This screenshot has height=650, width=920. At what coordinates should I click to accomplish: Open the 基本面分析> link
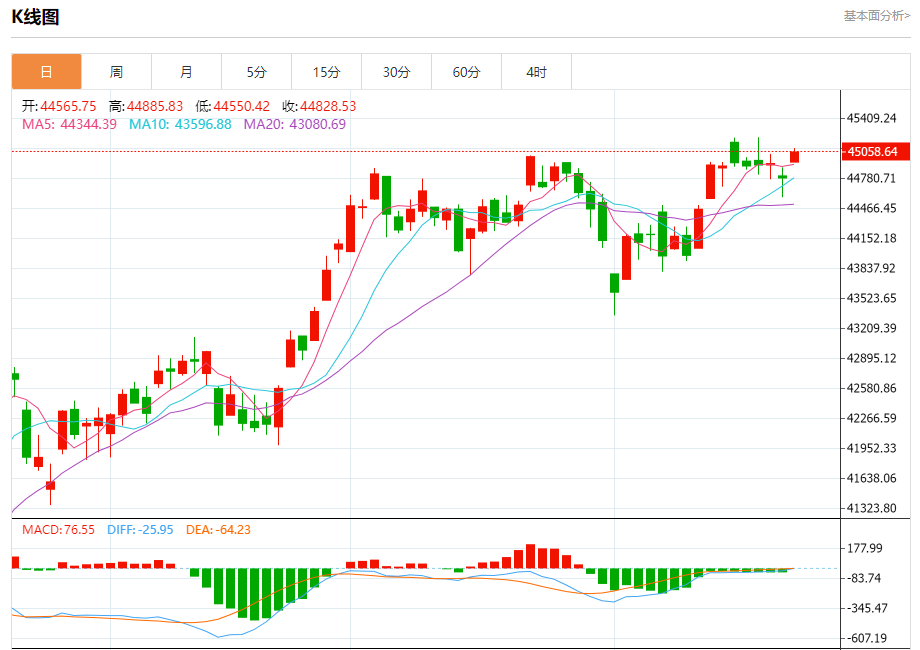[x=877, y=16]
